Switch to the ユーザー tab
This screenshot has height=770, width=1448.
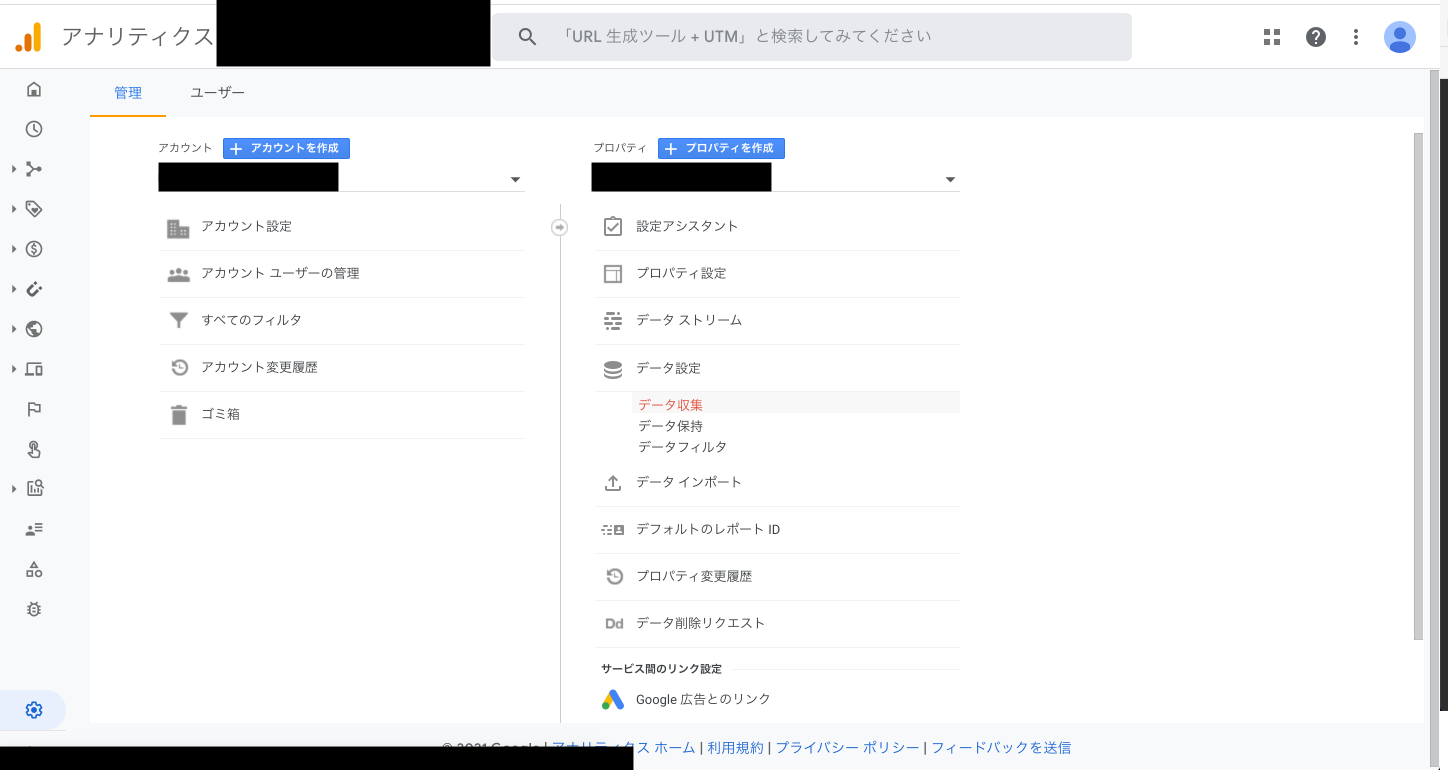(x=217, y=93)
